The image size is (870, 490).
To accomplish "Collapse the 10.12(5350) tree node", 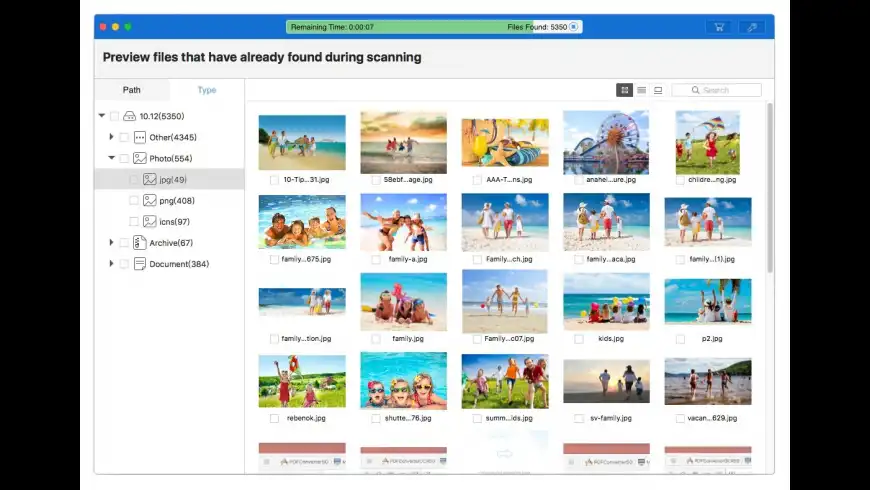I will (x=102, y=115).
